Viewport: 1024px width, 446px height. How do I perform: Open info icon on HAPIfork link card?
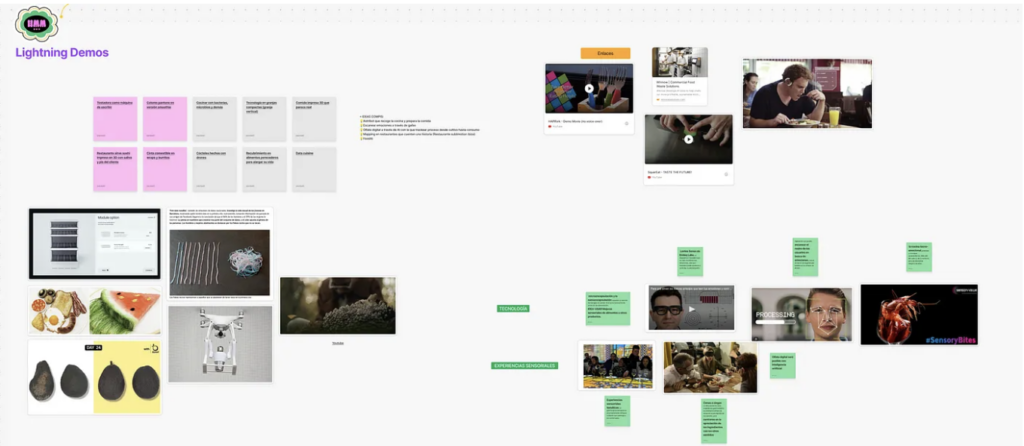(x=626, y=124)
